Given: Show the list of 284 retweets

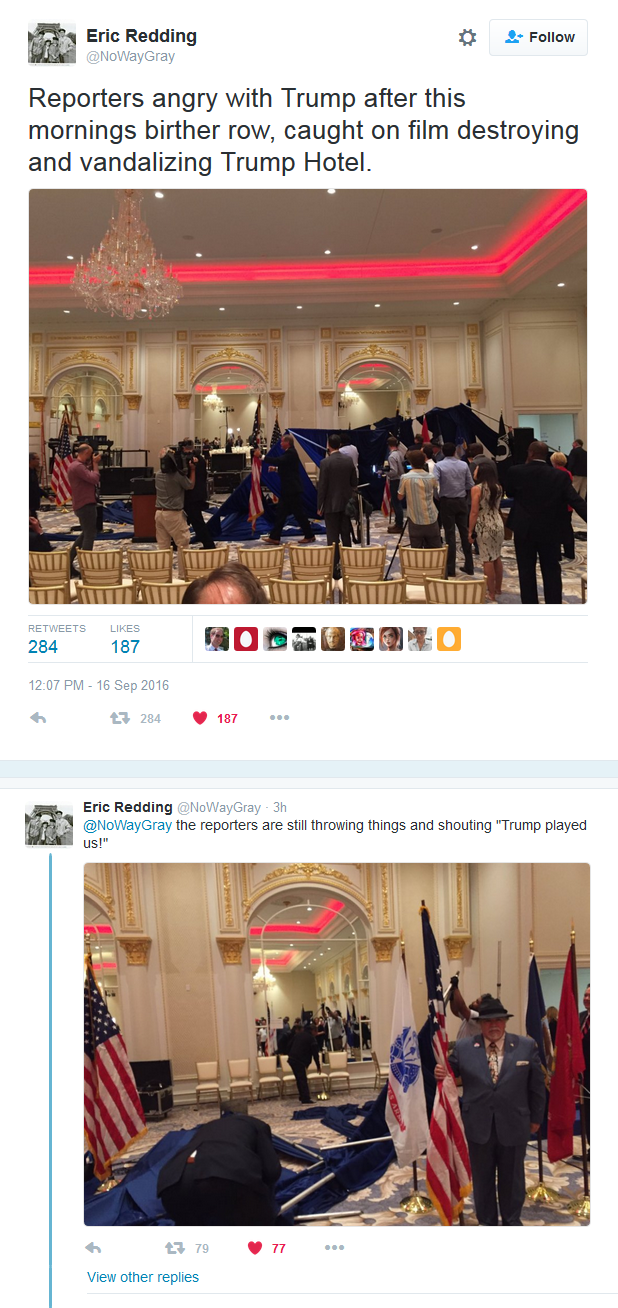Looking at the screenshot, I should (43, 639).
